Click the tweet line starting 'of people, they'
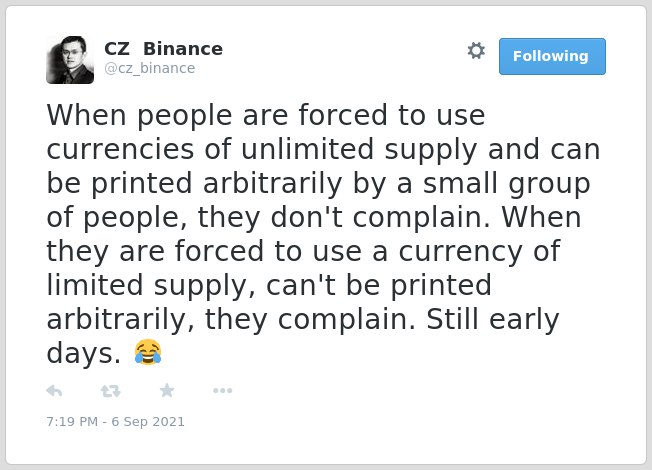Screen dimensions: 652x470 pyautogui.click(x=314, y=218)
